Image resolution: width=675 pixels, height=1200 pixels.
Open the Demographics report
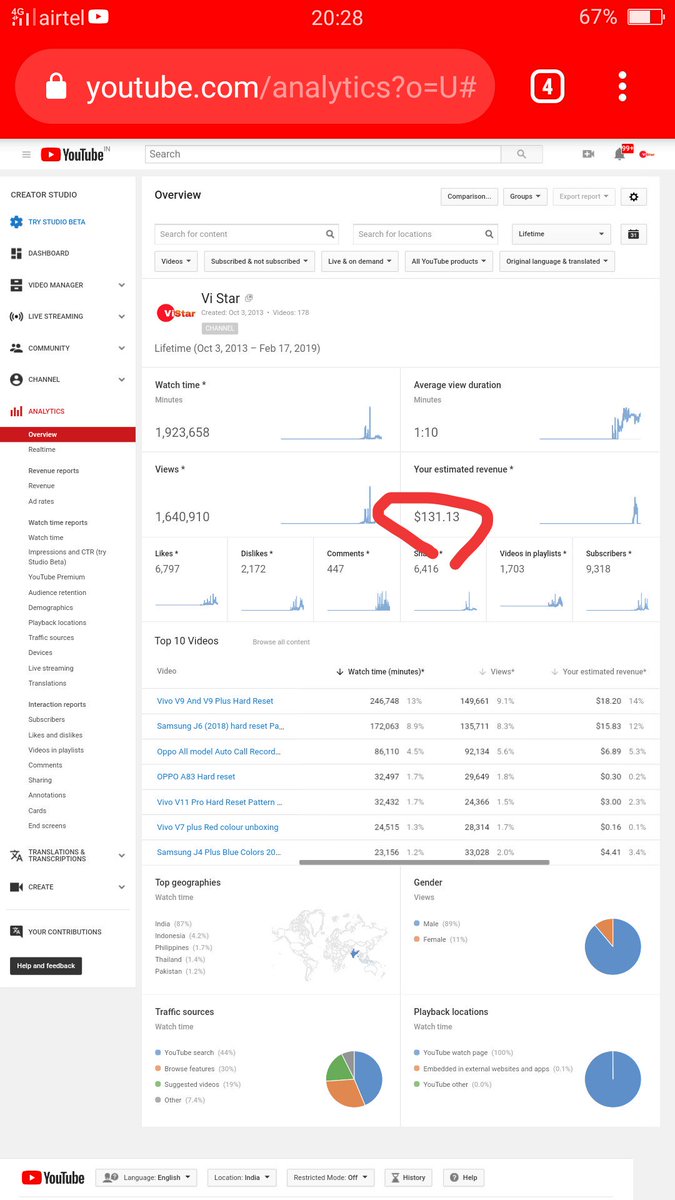pyautogui.click(x=50, y=608)
